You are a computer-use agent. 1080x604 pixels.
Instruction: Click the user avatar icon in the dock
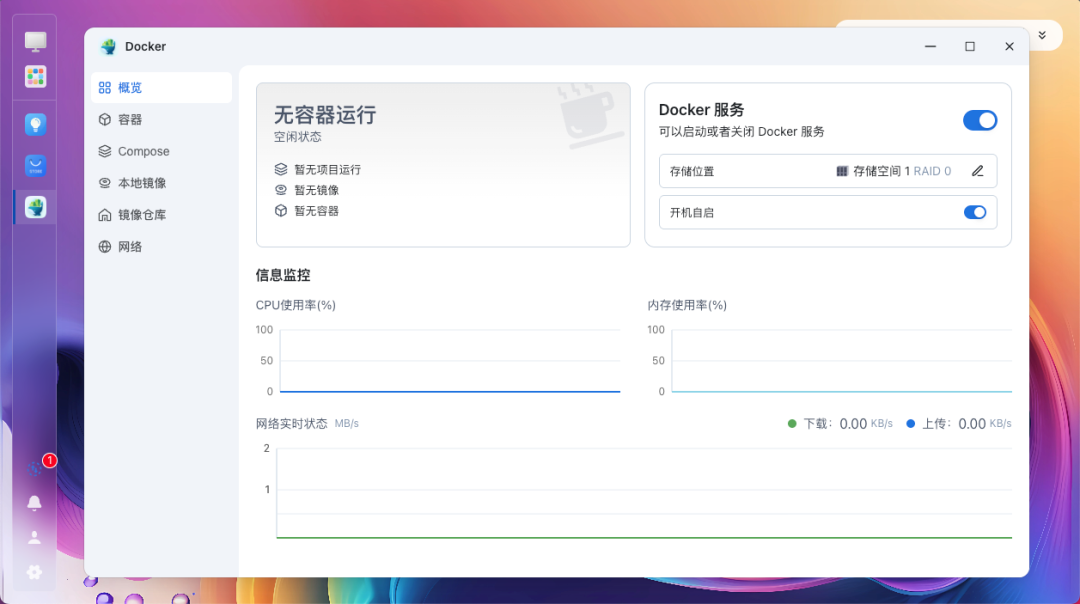[35, 537]
